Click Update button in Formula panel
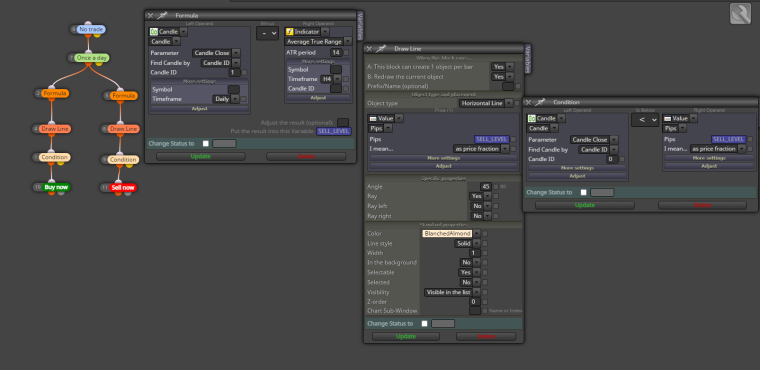Viewport: 760px width, 370px height. tap(201, 157)
